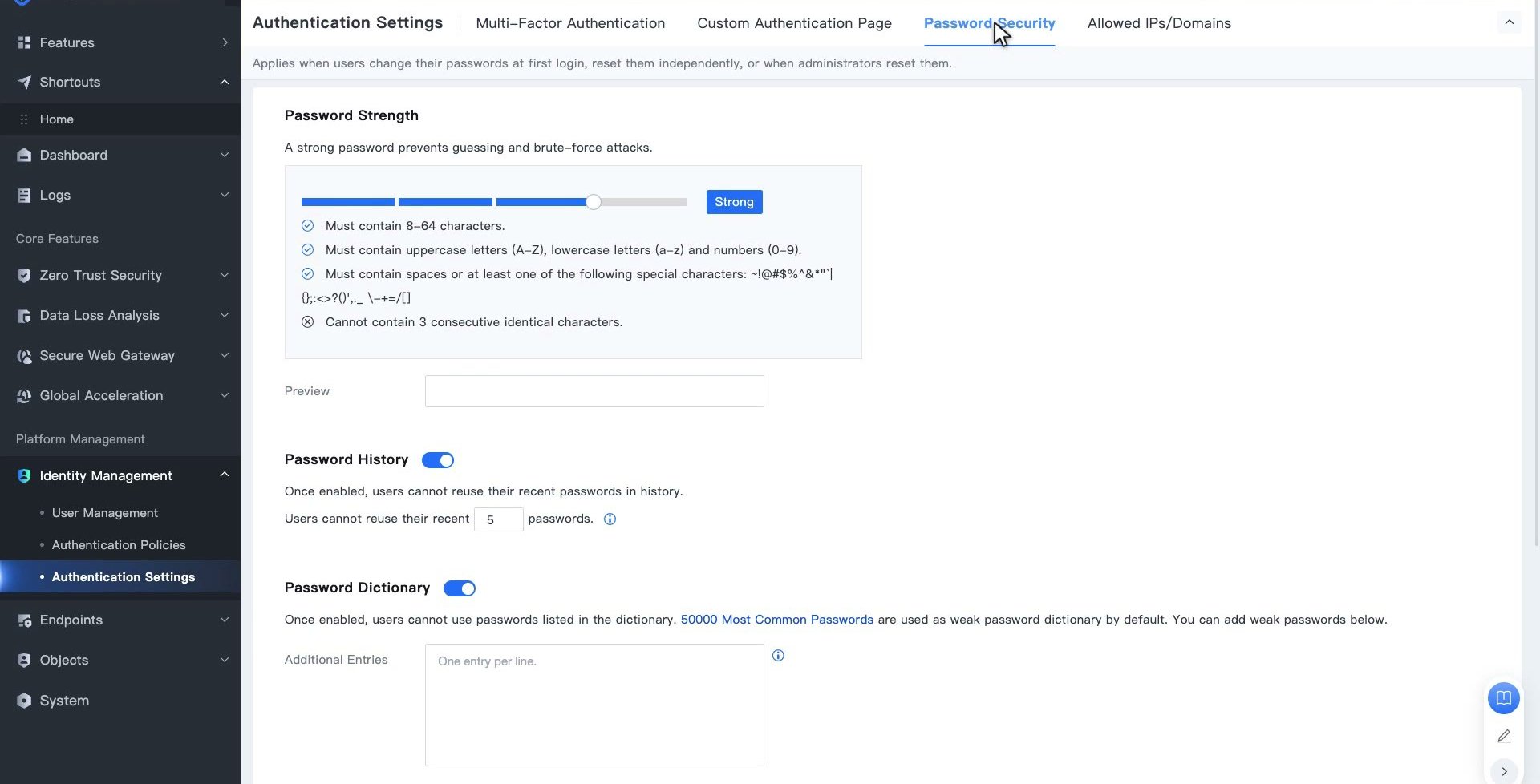The height and width of the screenshot is (784, 1540).
Task: Click the Dashboard icon in sidebar
Action: click(x=24, y=155)
